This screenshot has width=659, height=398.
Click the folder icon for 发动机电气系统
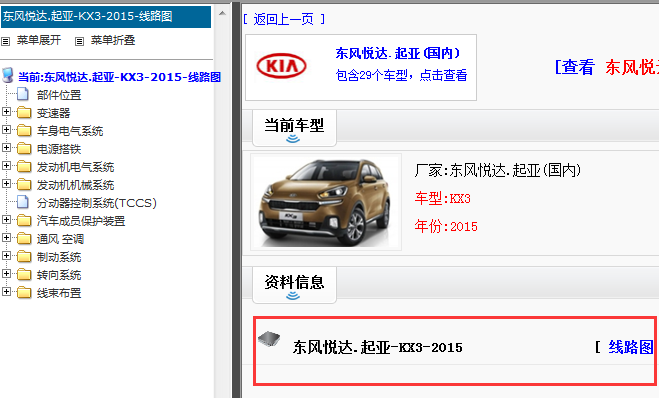(x=24, y=167)
